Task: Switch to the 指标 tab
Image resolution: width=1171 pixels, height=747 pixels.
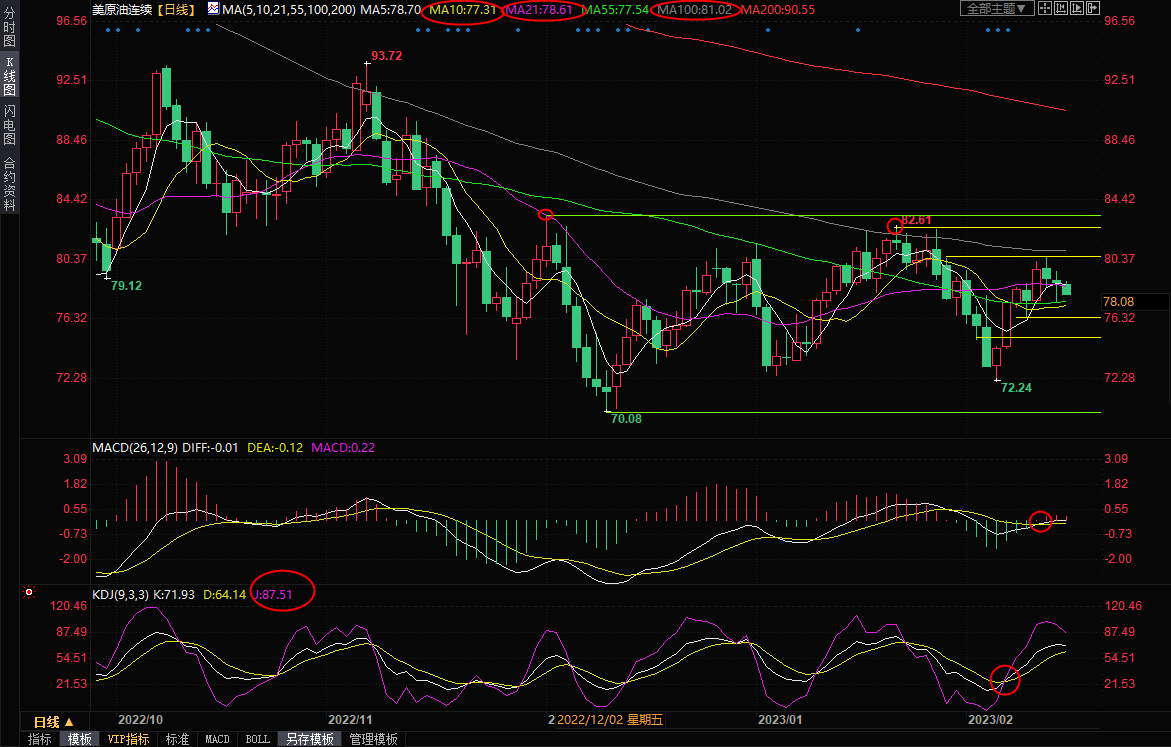Action: [40, 739]
